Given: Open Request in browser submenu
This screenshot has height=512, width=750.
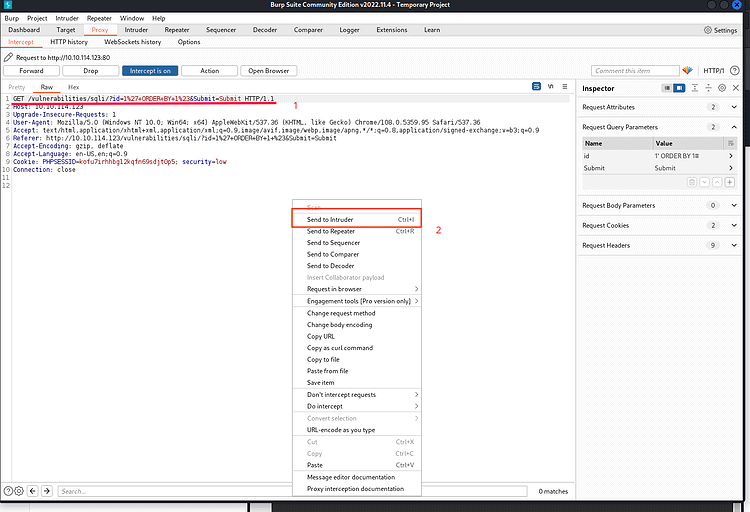Looking at the screenshot, I should tap(357, 289).
